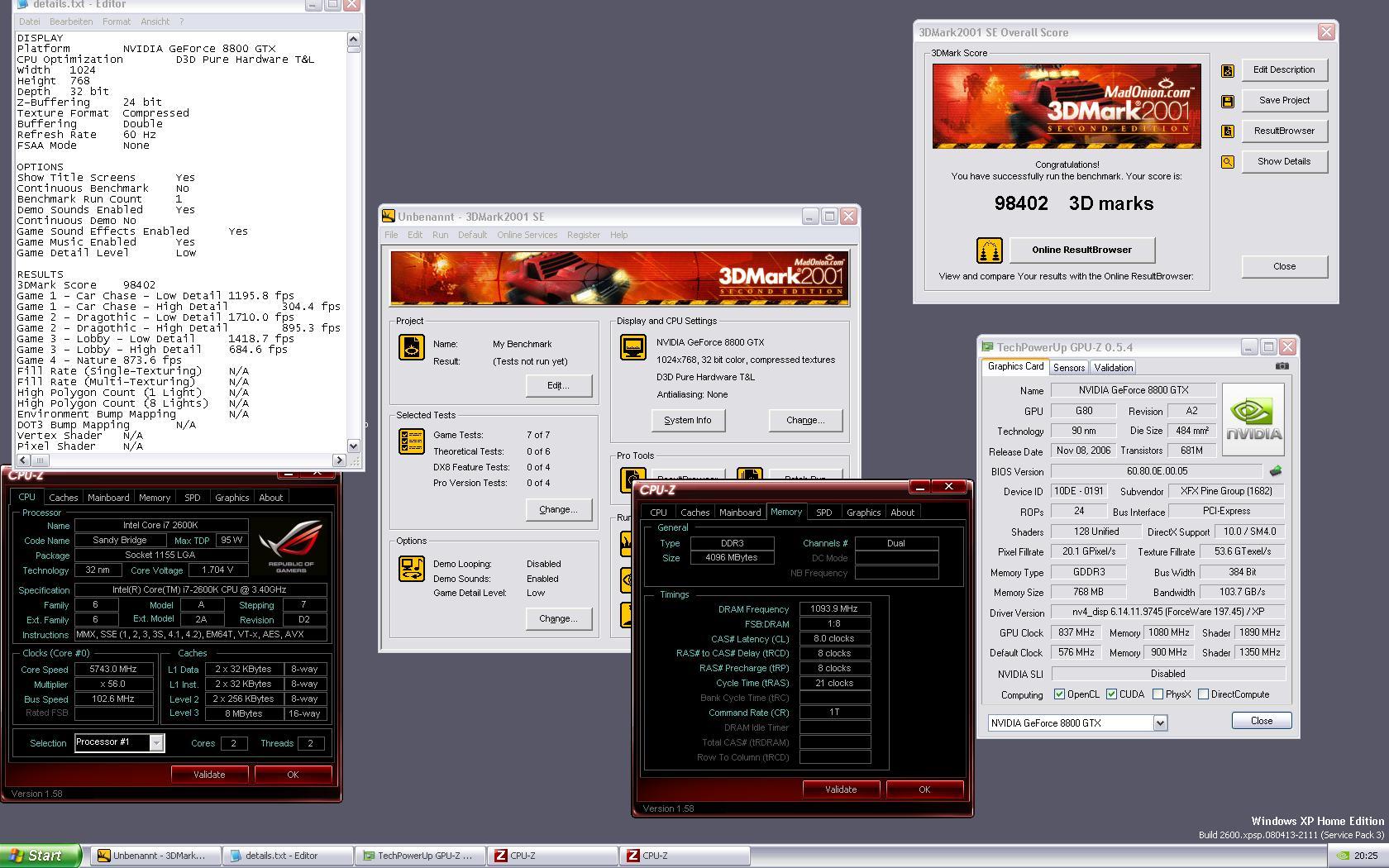Click Change button in Display settings
The height and width of the screenshot is (868, 1389).
pos(805,420)
